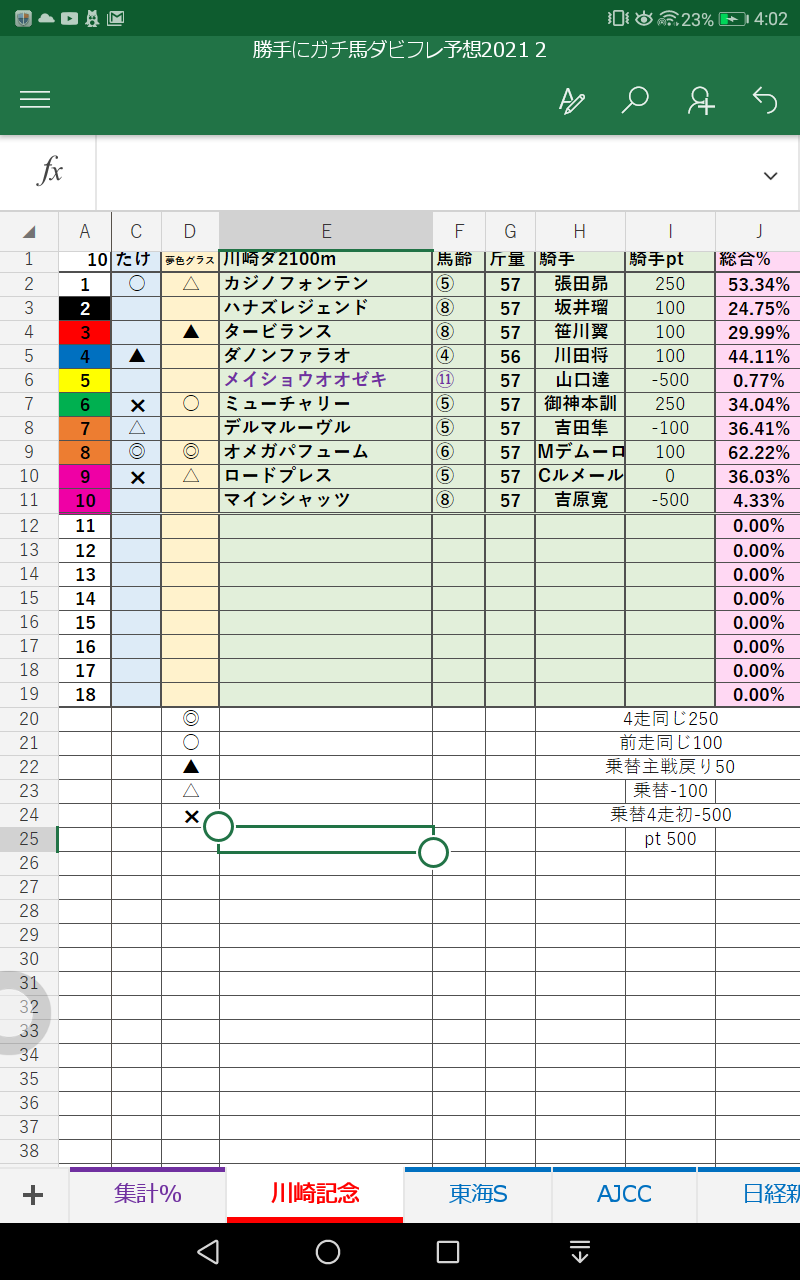Select the green number 6 cell
Screen dimensions: 800x1280
point(85,404)
